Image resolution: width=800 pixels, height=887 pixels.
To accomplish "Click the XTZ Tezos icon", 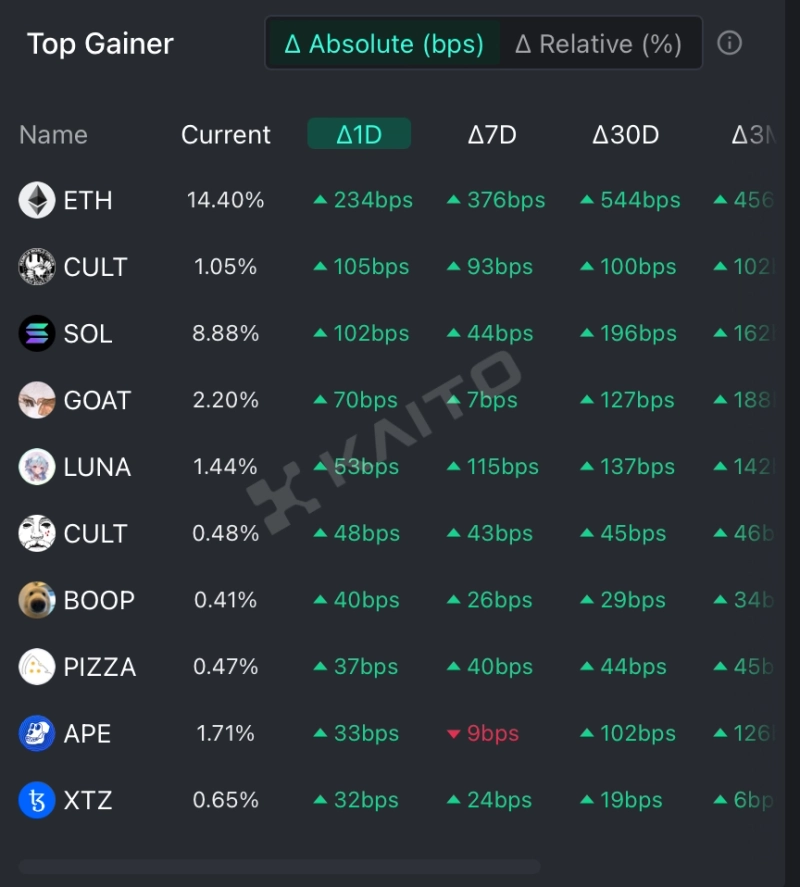I will 37,800.
